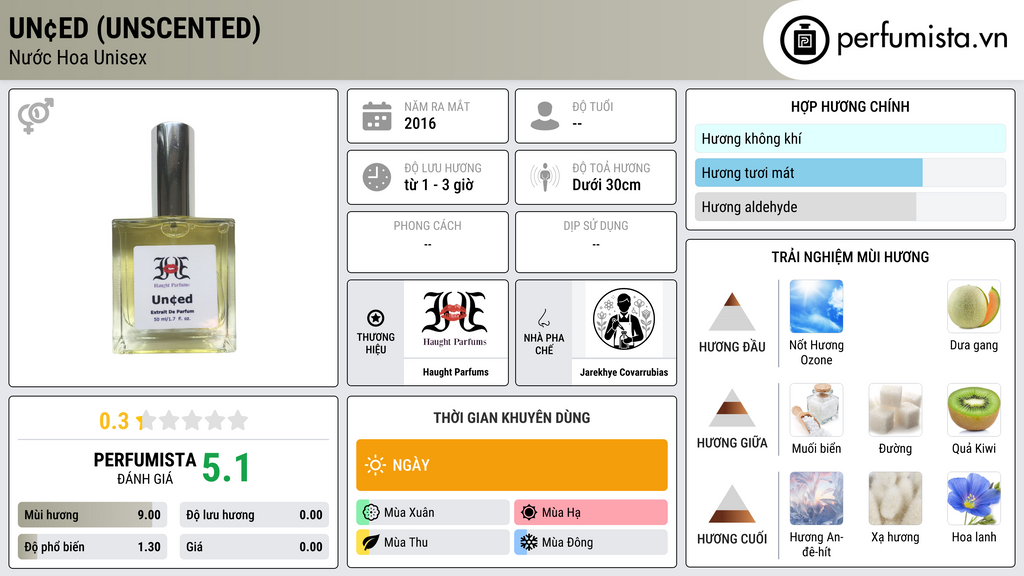Click the user rating value 0.3
The width and height of the screenshot is (1024, 576).
click(x=114, y=421)
